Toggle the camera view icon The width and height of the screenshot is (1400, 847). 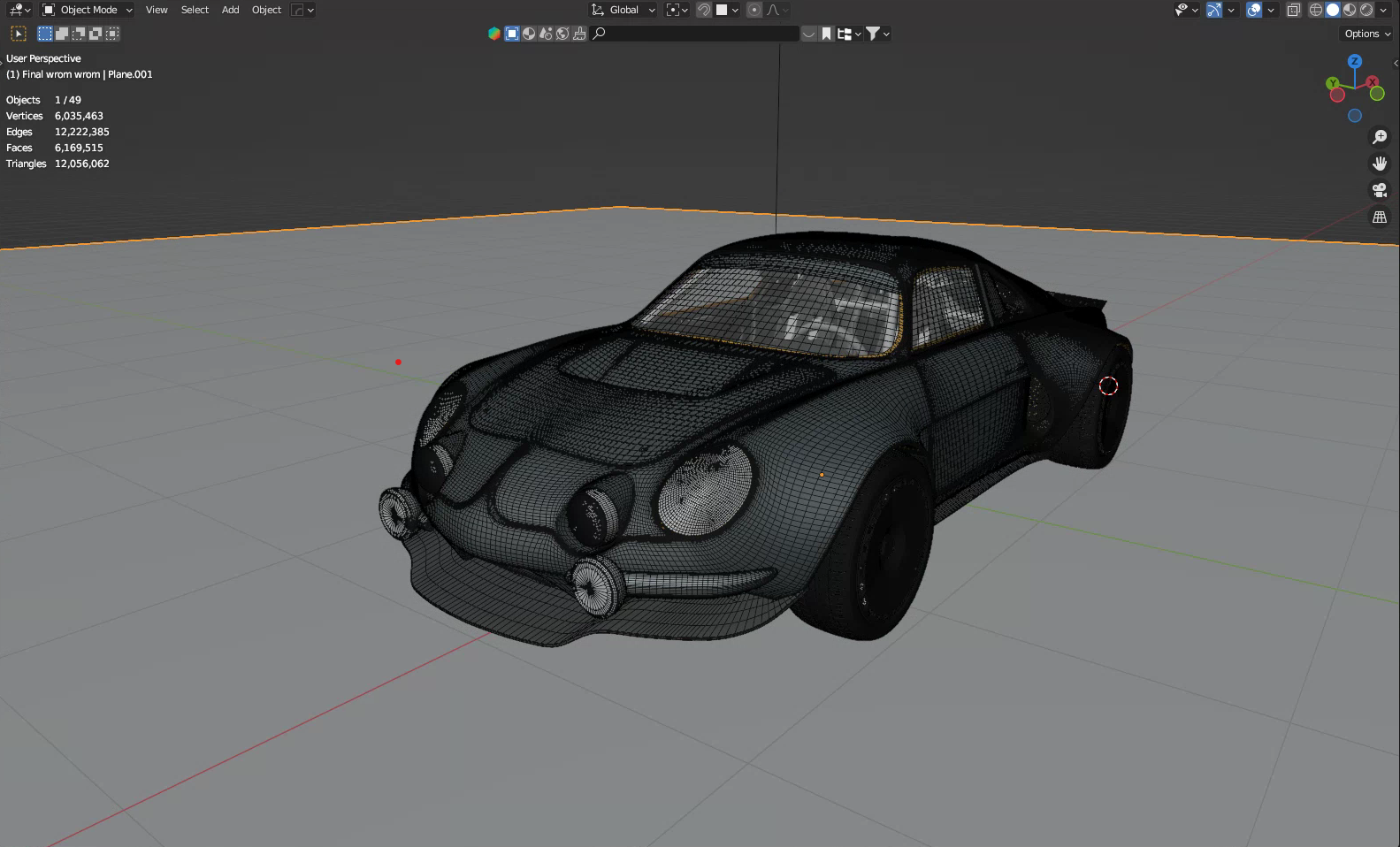click(1380, 190)
